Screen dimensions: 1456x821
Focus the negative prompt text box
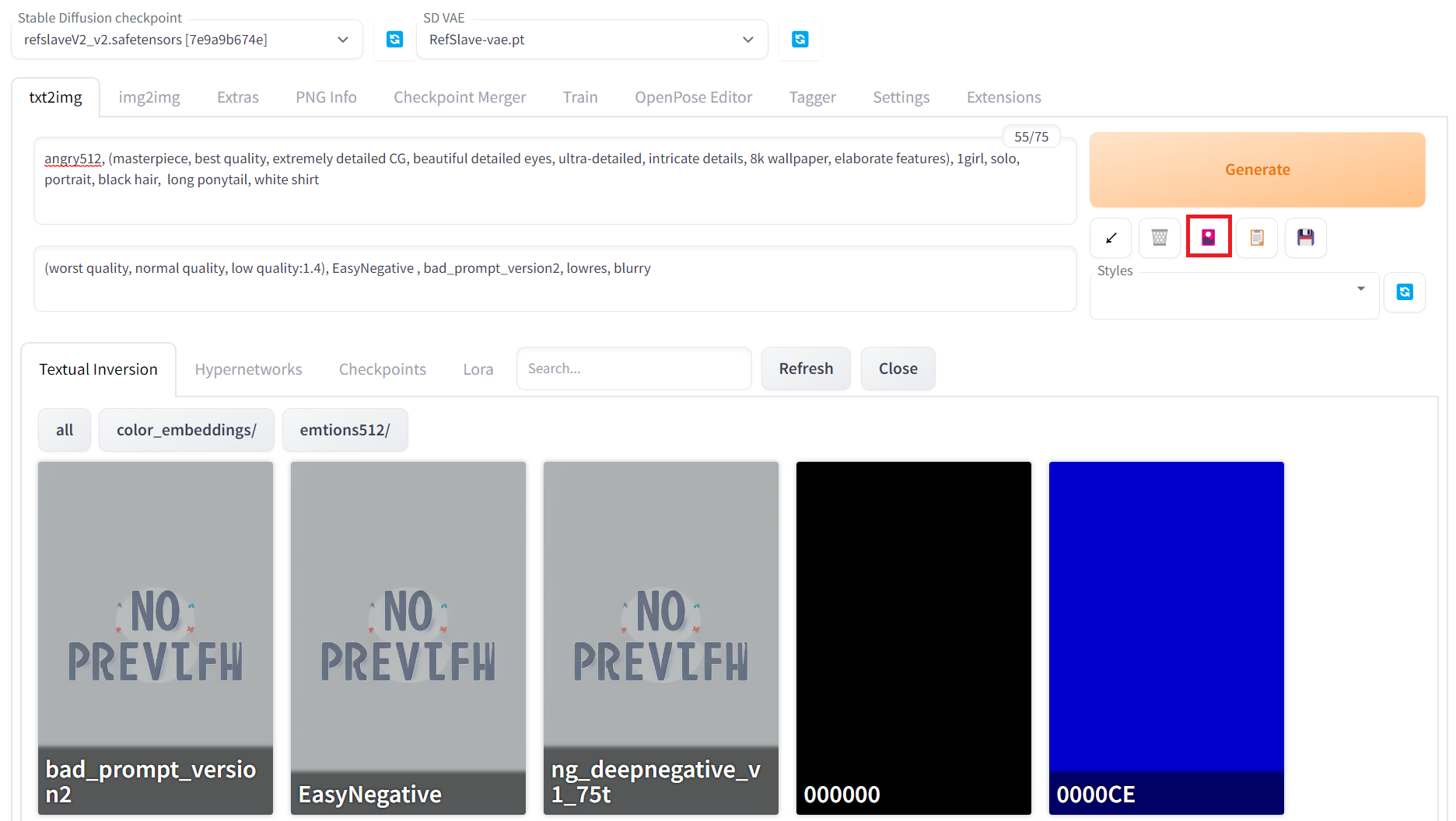pyautogui.click(x=555, y=279)
